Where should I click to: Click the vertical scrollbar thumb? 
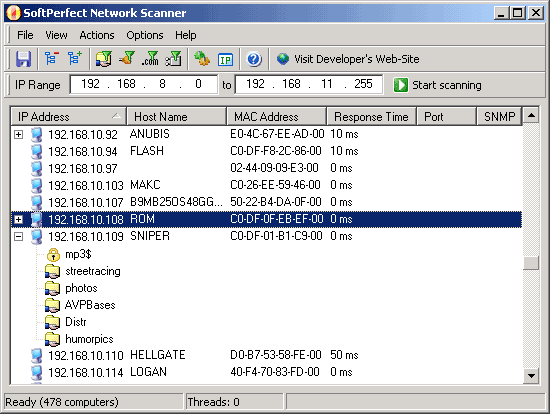(x=531, y=263)
